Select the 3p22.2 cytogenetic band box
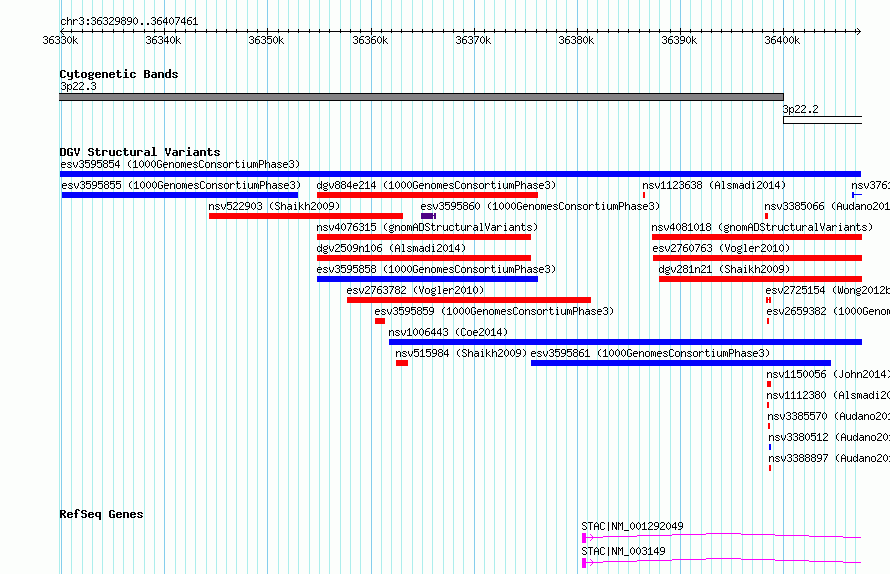 (x=822, y=120)
